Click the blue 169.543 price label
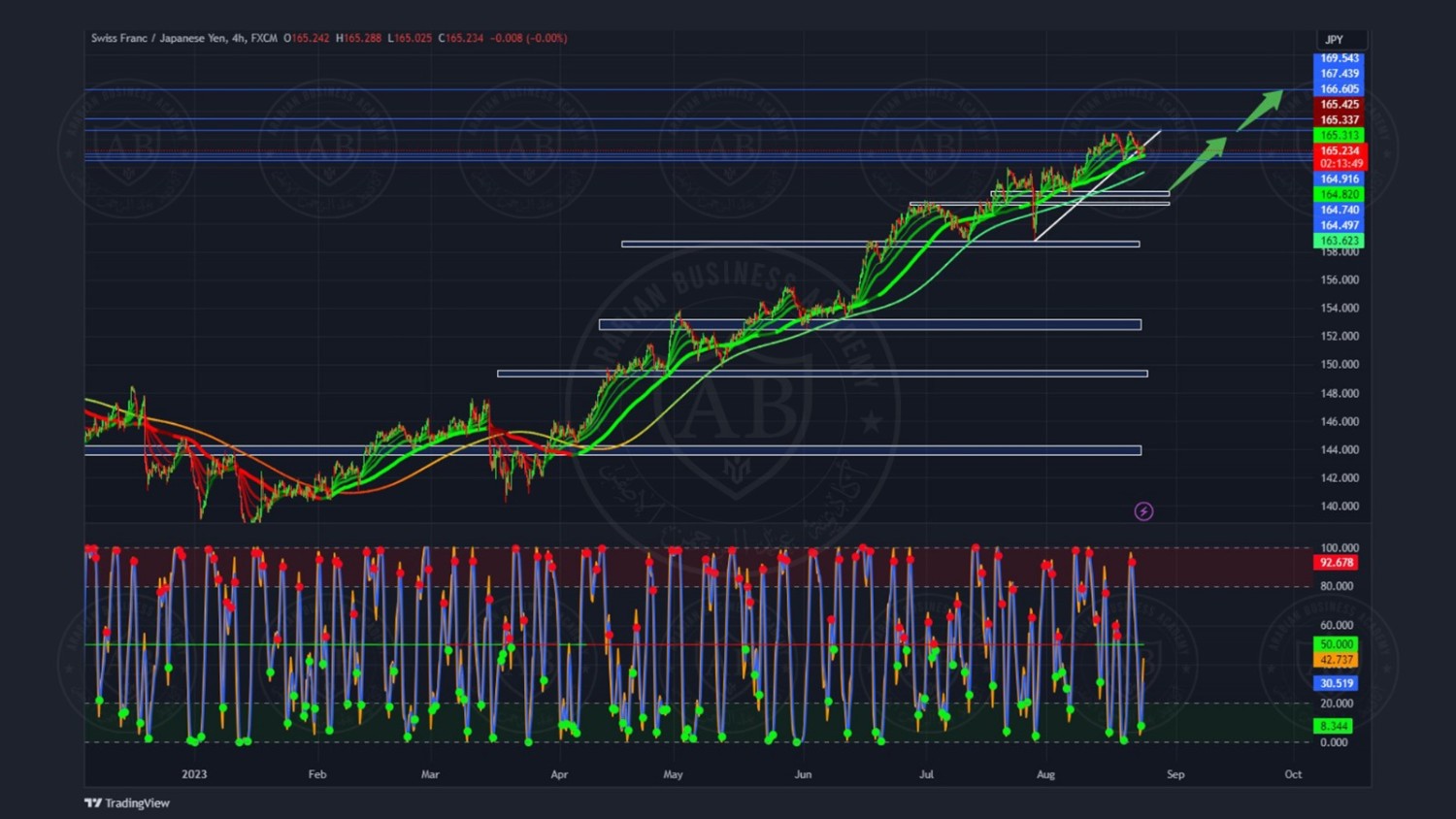 (x=1340, y=58)
